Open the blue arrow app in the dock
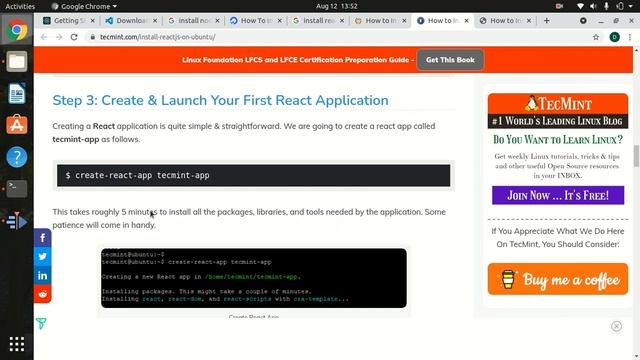 coord(17,221)
